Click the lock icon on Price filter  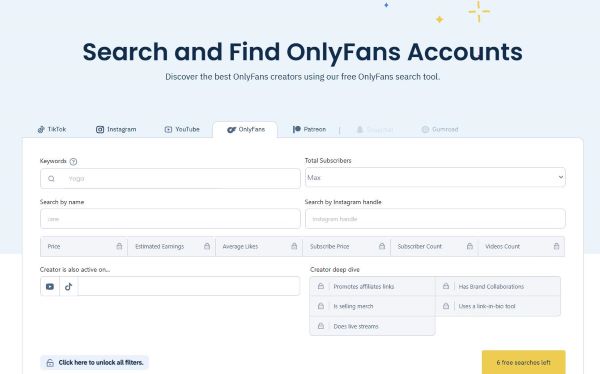click(x=119, y=246)
